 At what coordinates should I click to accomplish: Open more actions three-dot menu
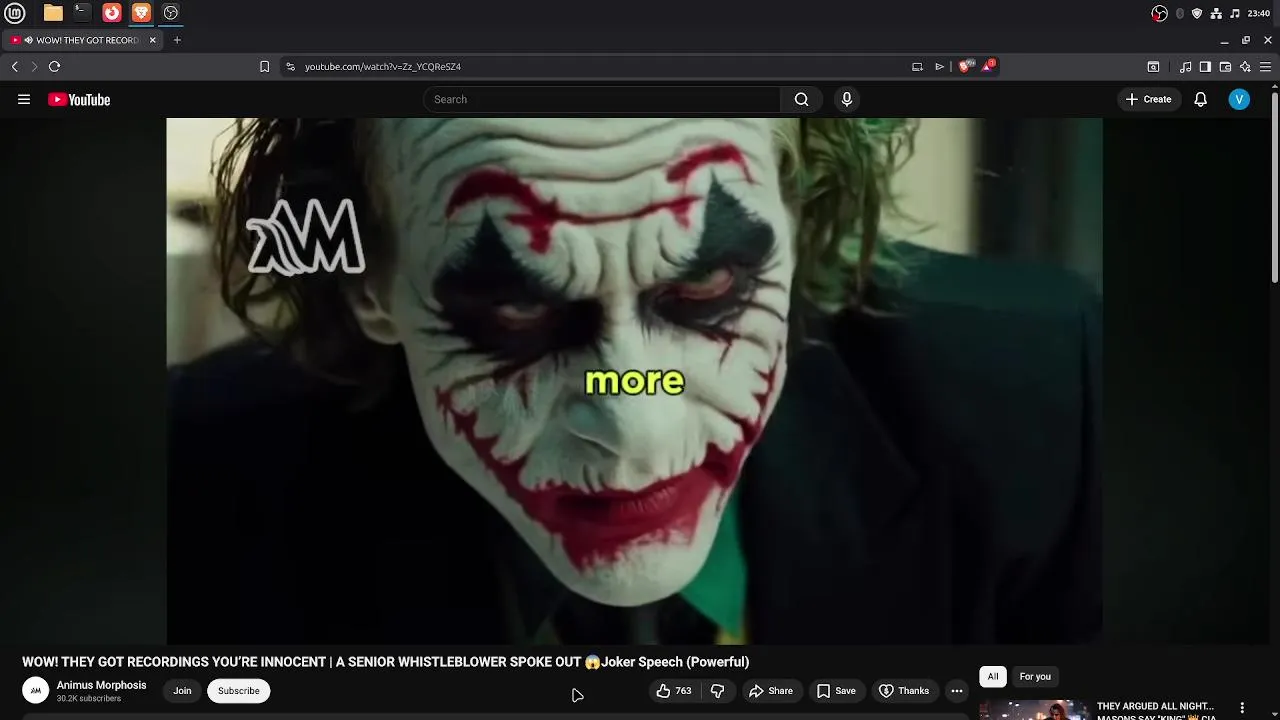coord(957,691)
